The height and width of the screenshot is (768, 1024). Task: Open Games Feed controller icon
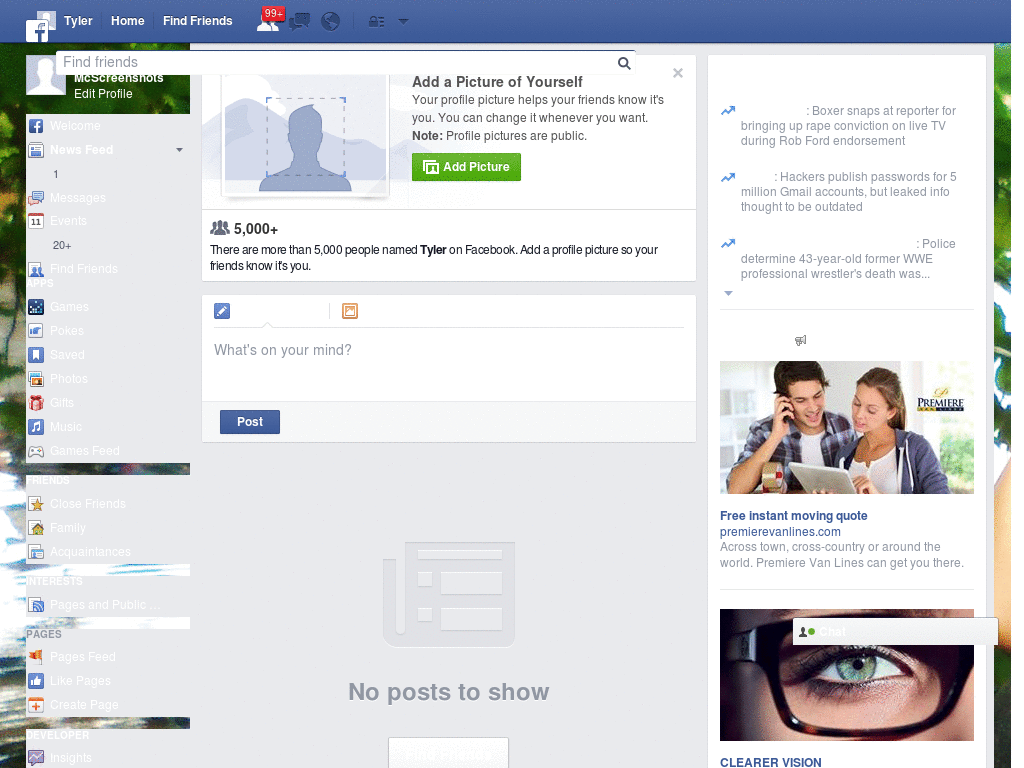(36, 451)
